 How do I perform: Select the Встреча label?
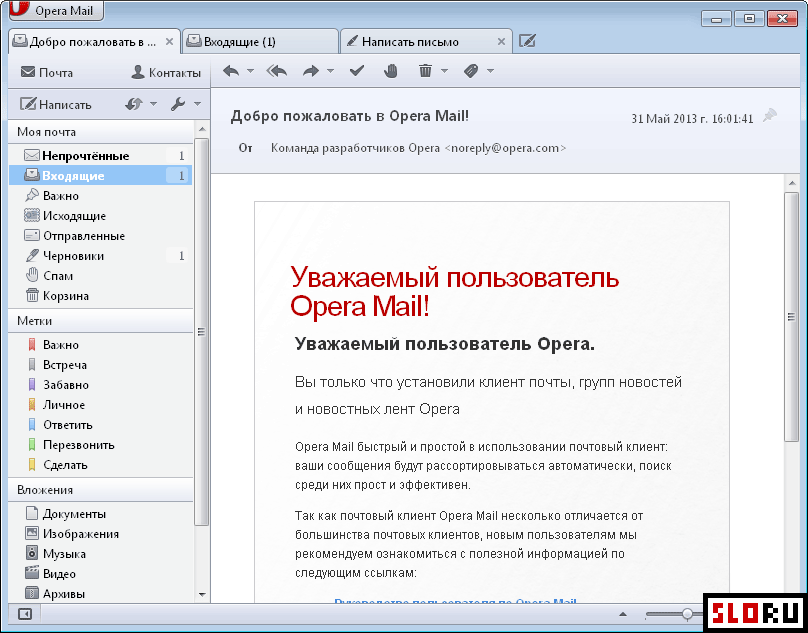click(100, 365)
